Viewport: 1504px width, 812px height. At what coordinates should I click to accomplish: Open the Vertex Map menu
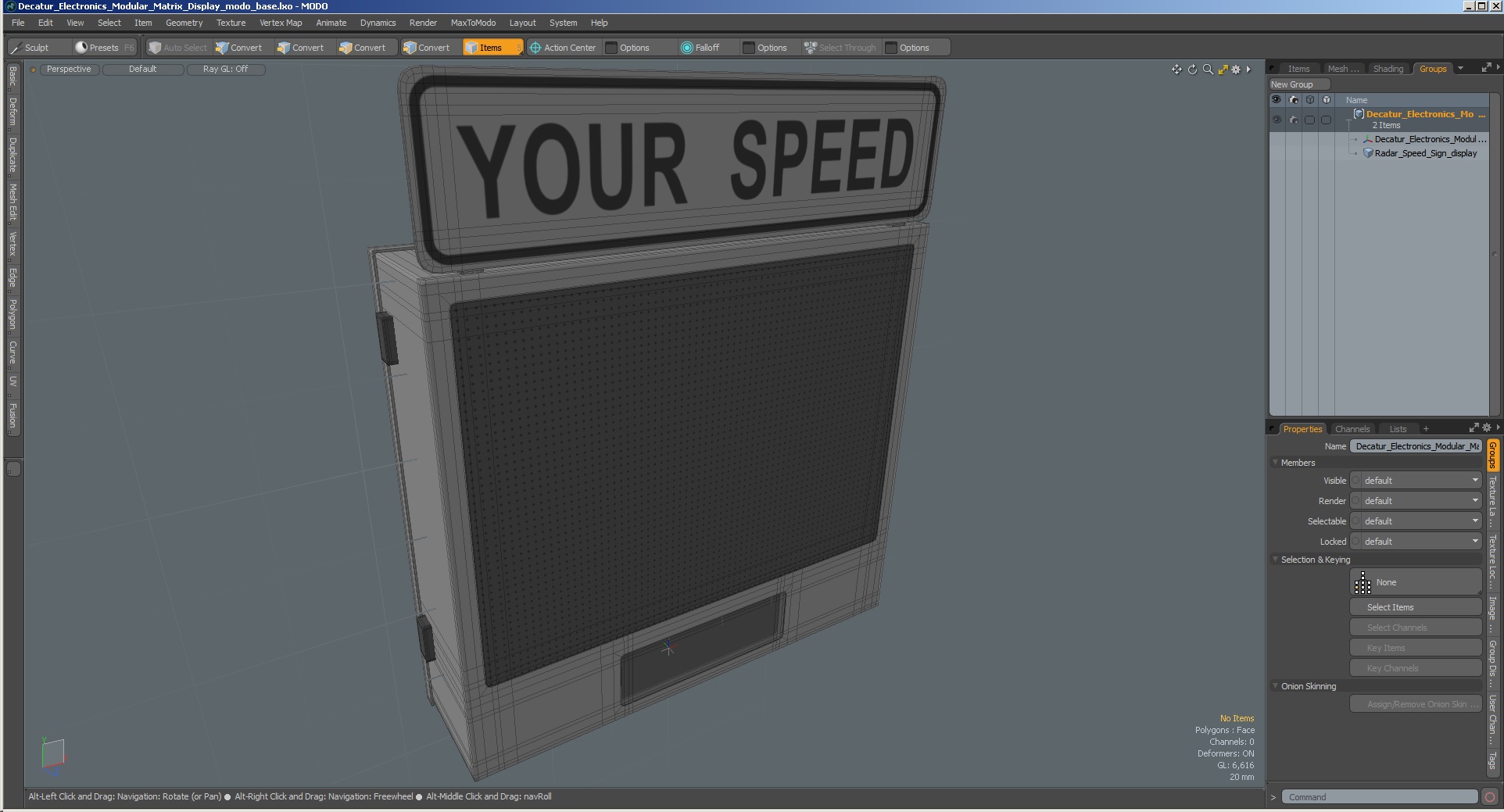[x=281, y=23]
